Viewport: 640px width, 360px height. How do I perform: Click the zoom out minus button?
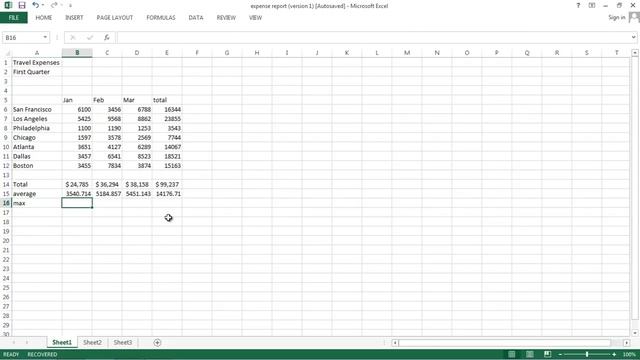click(560, 354)
